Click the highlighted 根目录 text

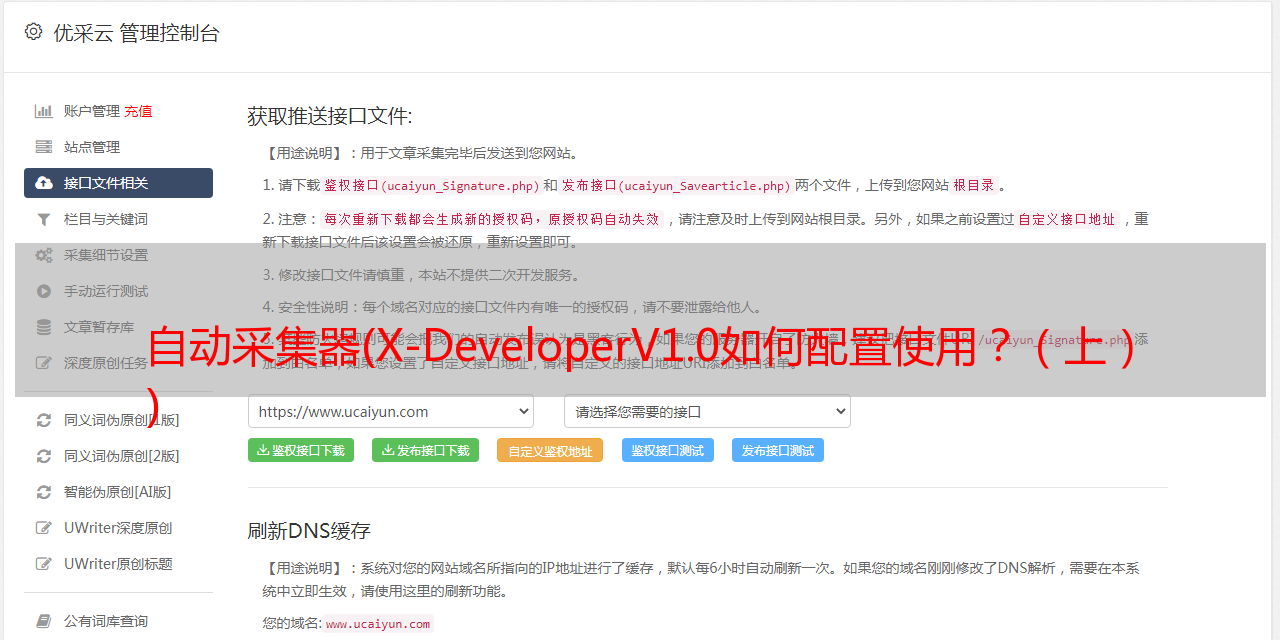pos(974,185)
